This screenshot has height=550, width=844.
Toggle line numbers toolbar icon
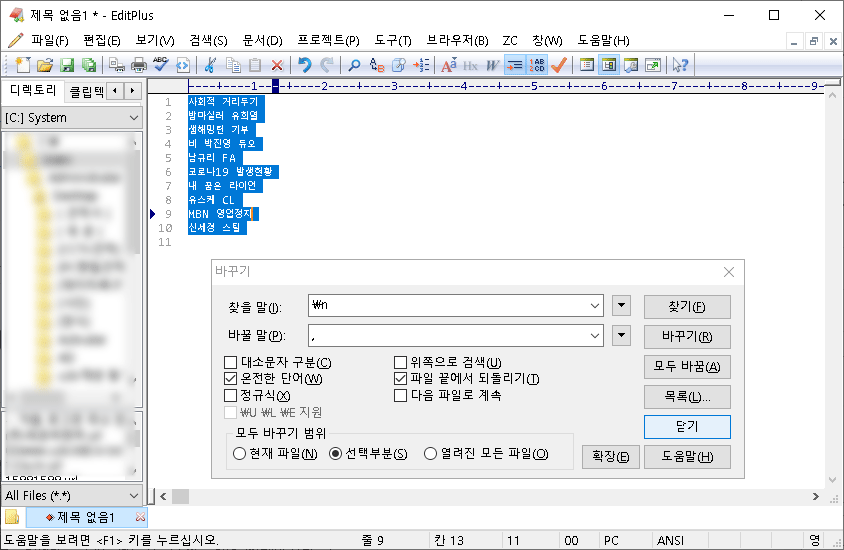(537, 65)
